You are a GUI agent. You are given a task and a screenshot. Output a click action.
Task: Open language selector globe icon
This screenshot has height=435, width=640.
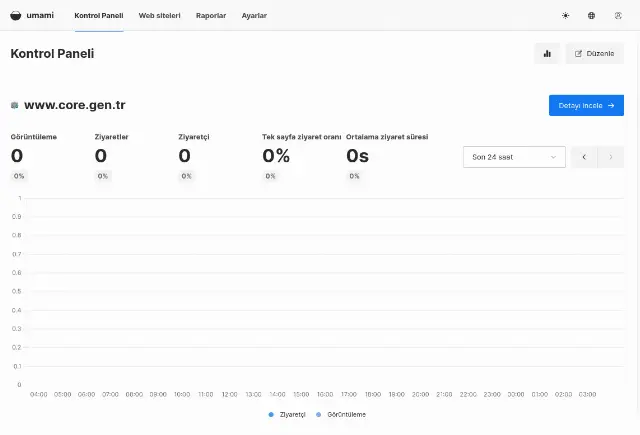click(591, 16)
